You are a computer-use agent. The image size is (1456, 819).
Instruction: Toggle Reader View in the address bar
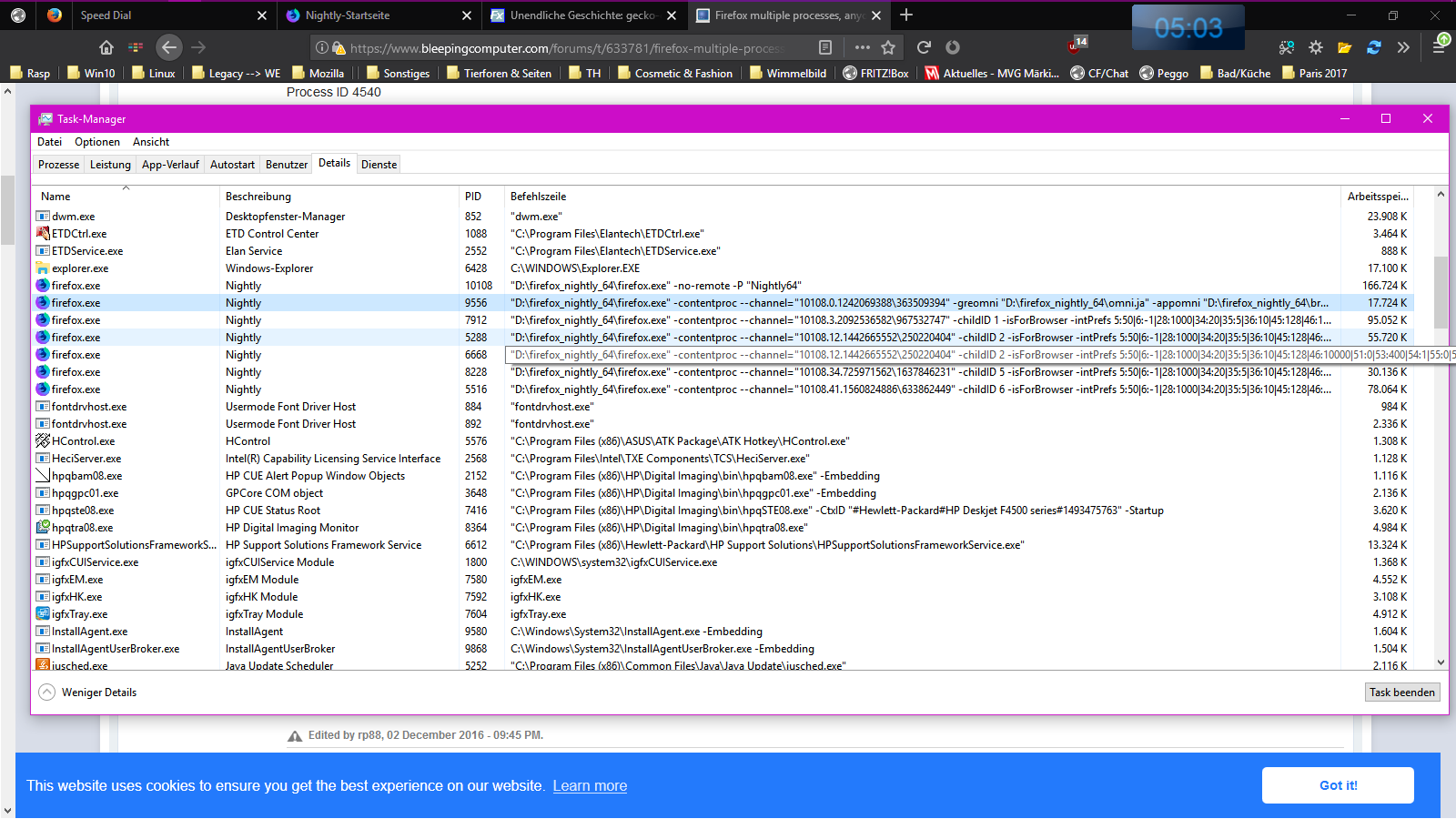pyautogui.click(x=824, y=47)
